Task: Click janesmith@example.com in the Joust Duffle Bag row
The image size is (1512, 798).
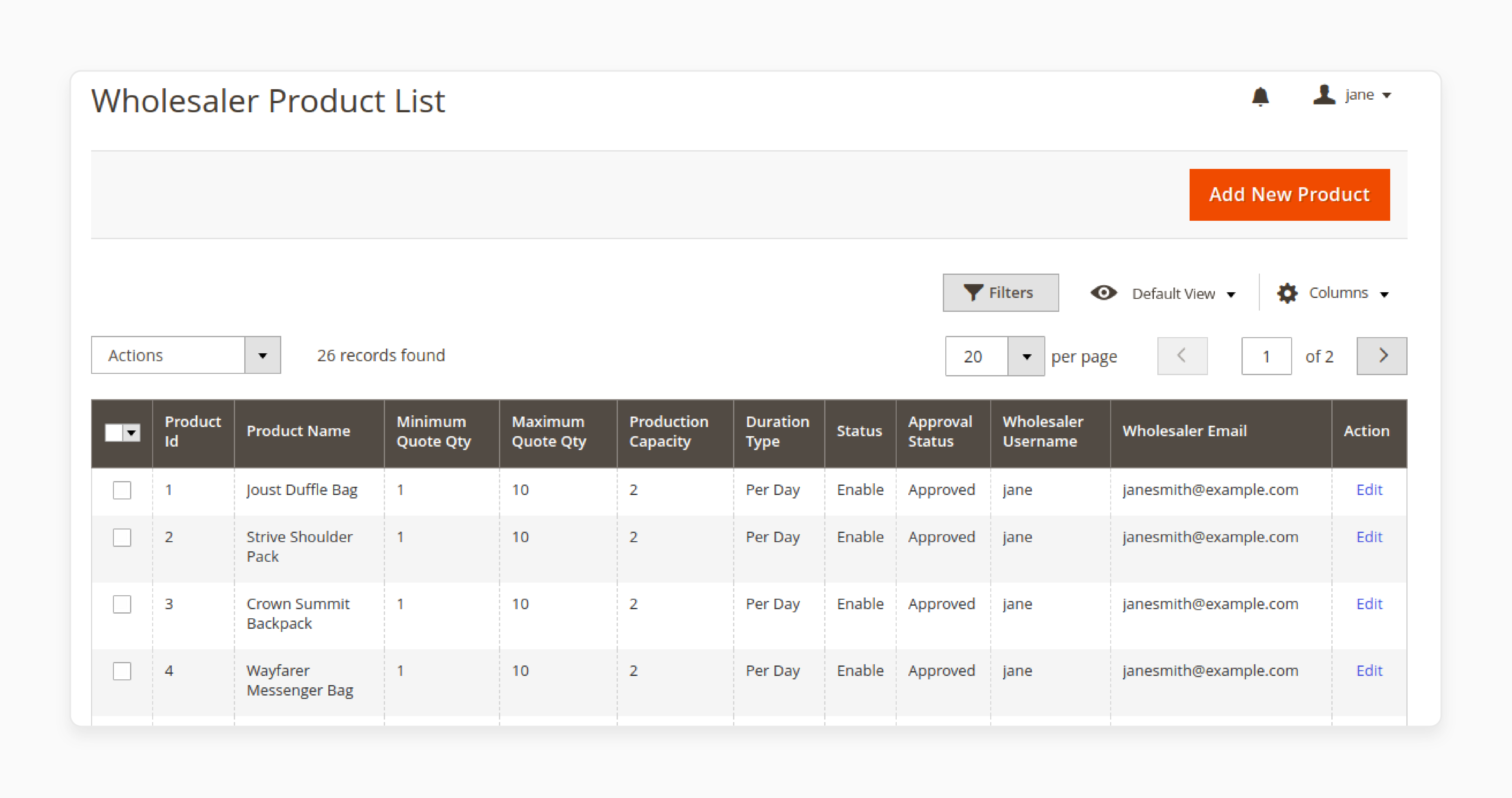Action: coord(1210,489)
